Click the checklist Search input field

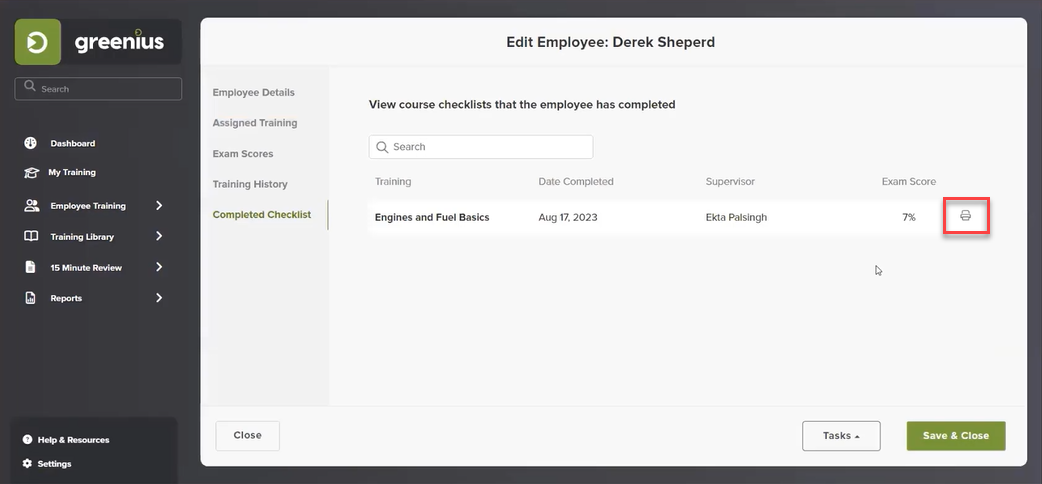pos(481,147)
